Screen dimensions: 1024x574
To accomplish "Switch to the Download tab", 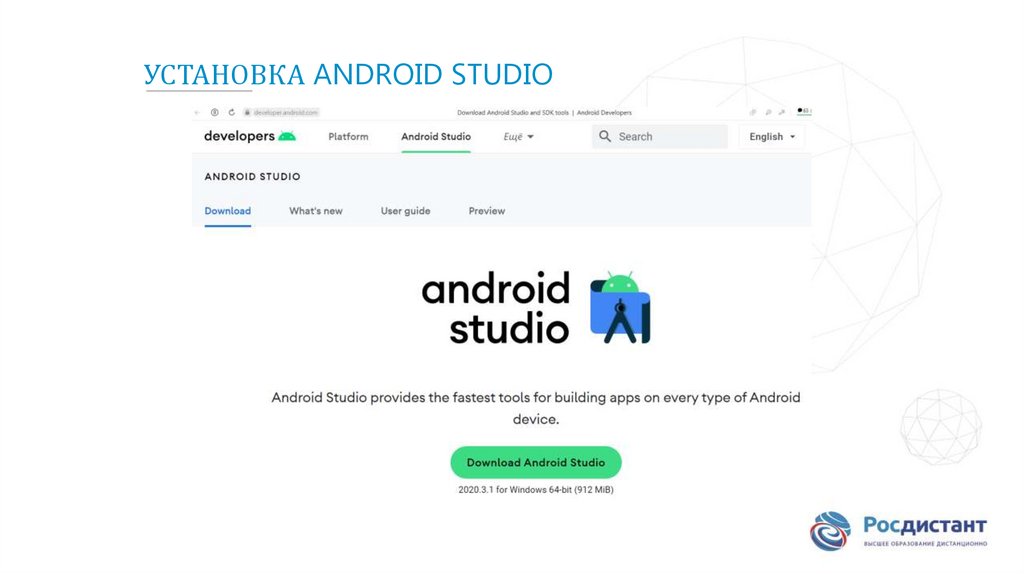I will pos(228,211).
